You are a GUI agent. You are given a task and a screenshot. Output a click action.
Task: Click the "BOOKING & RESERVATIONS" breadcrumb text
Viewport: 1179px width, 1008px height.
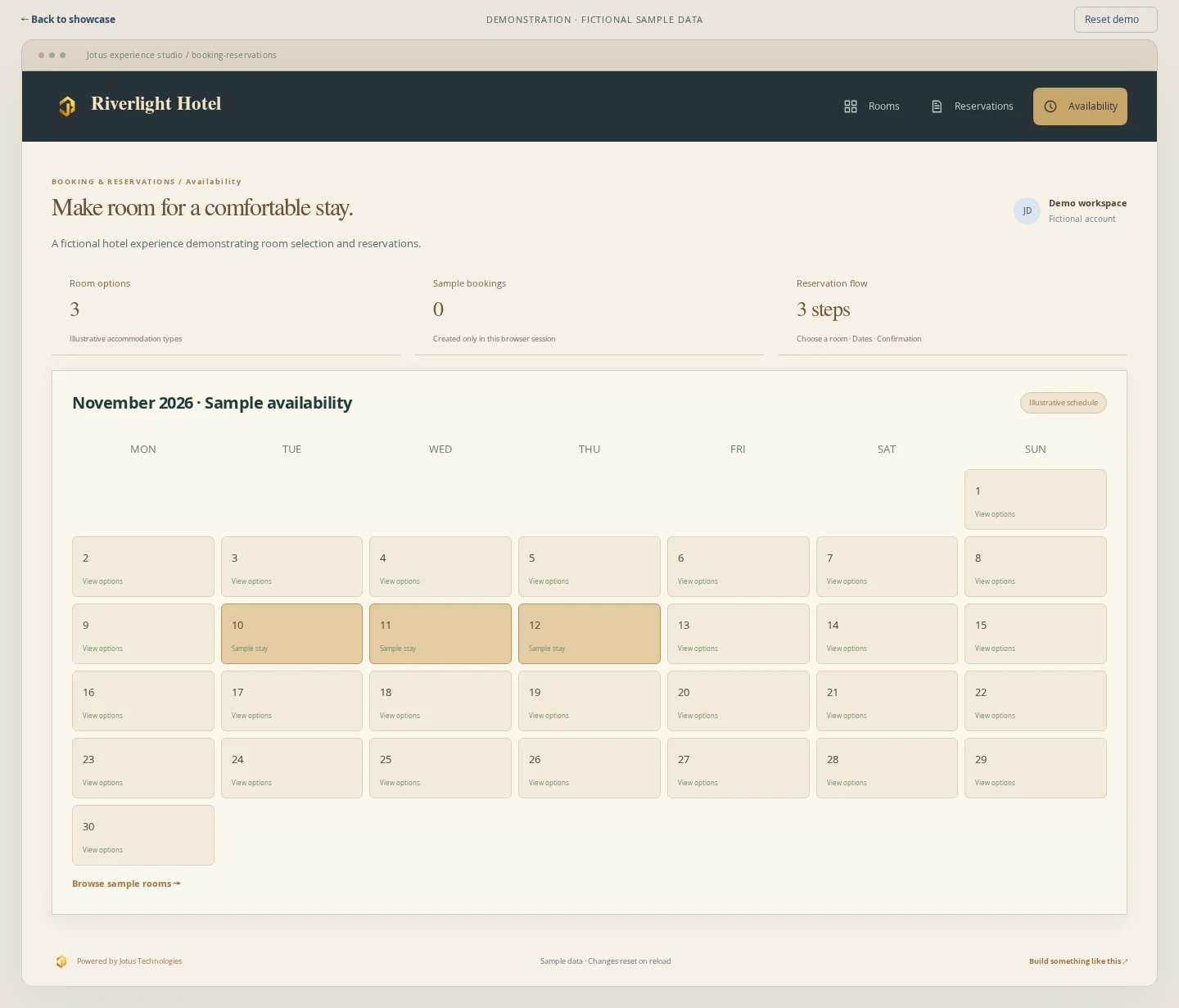point(113,182)
